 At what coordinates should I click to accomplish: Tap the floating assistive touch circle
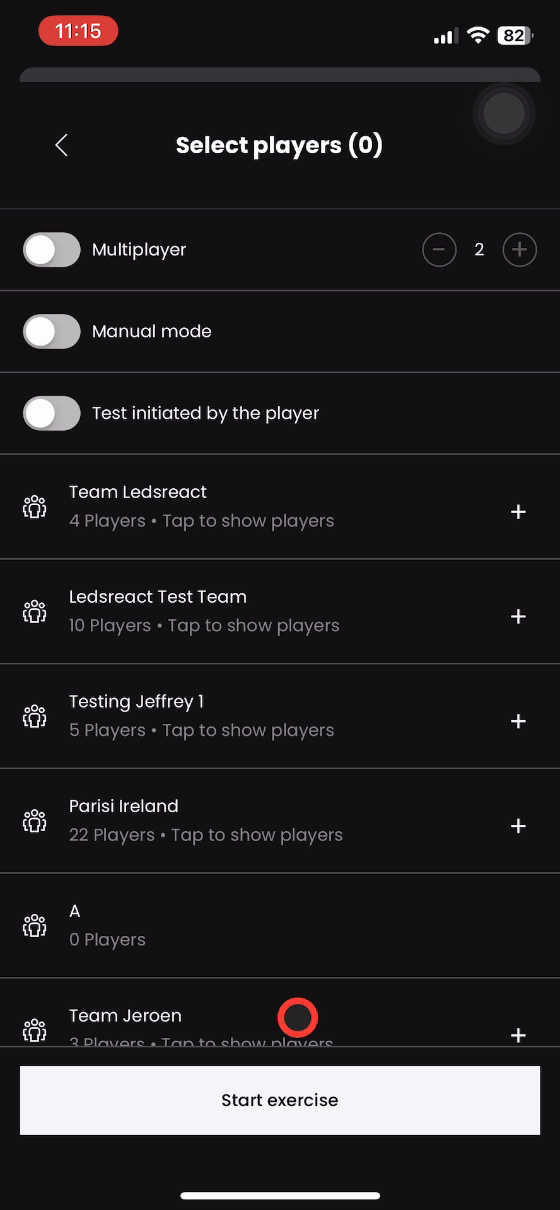point(504,114)
